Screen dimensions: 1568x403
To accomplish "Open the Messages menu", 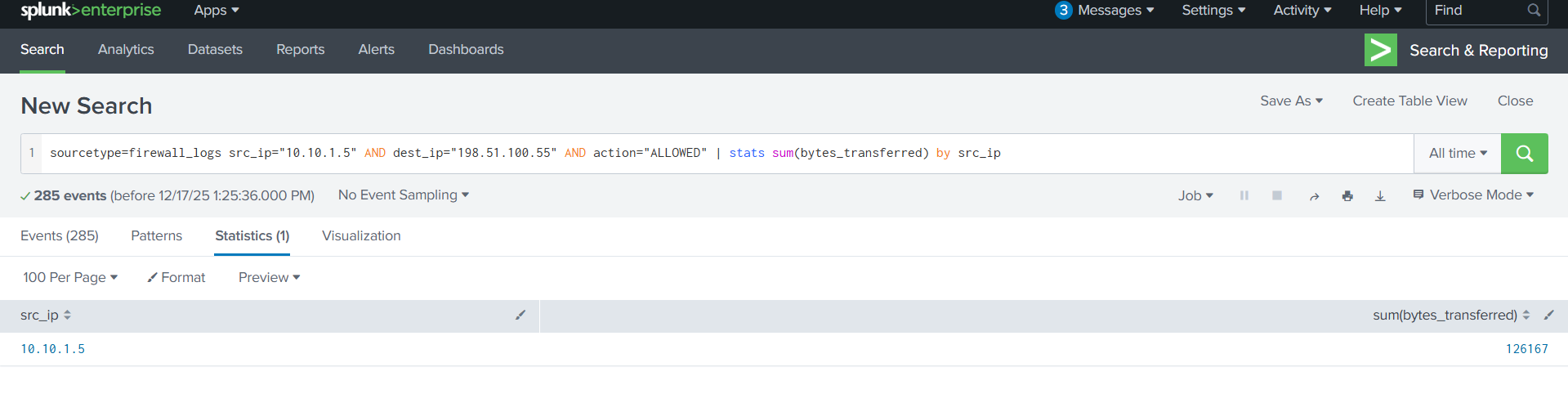I will pyautogui.click(x=1105, y=11).
